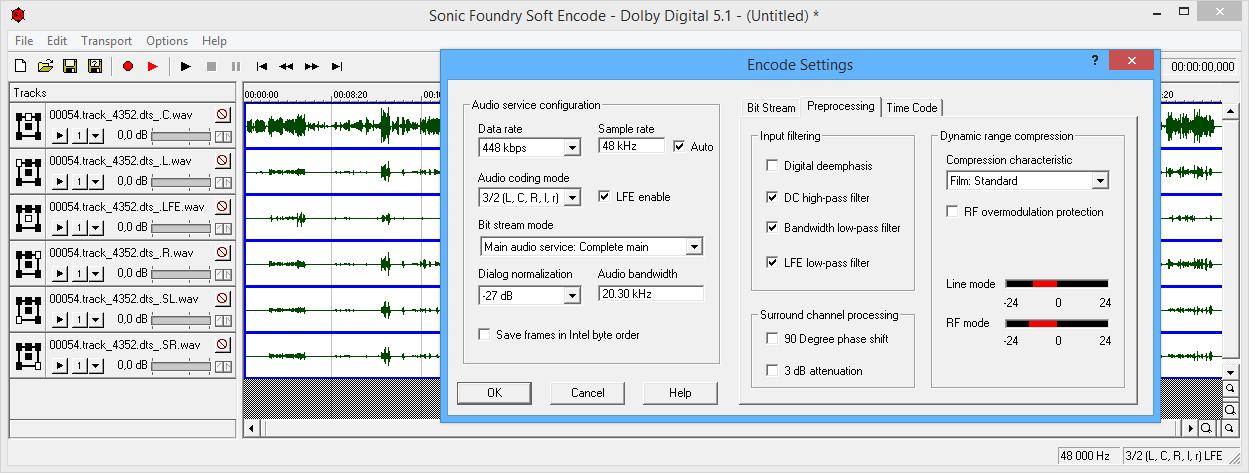Click the channel assignment icon of the _.SL.wav track
1249x473 pixels.
29,309
